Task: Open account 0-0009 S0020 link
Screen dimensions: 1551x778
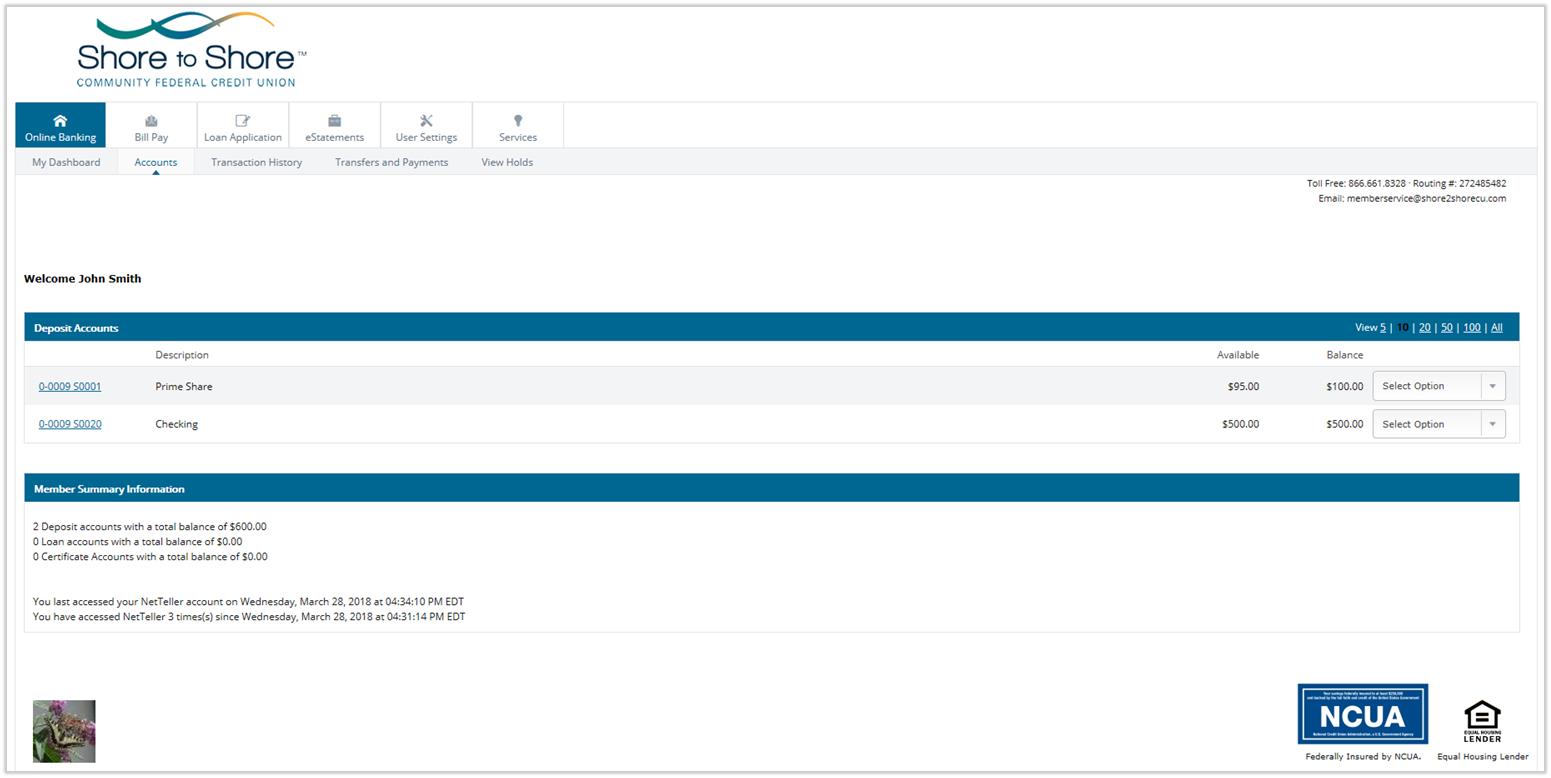Action: tap(70, 424)
